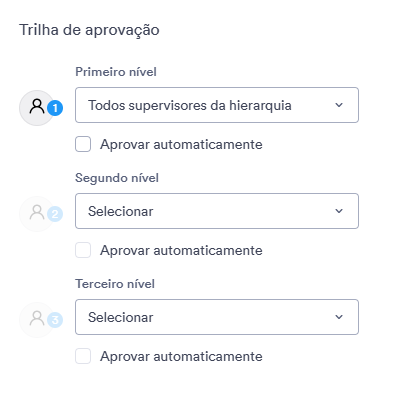This screenshot has width=405, height=408.
Task: Click the Primeiro nível field label
Action: [x=116, y=72]
